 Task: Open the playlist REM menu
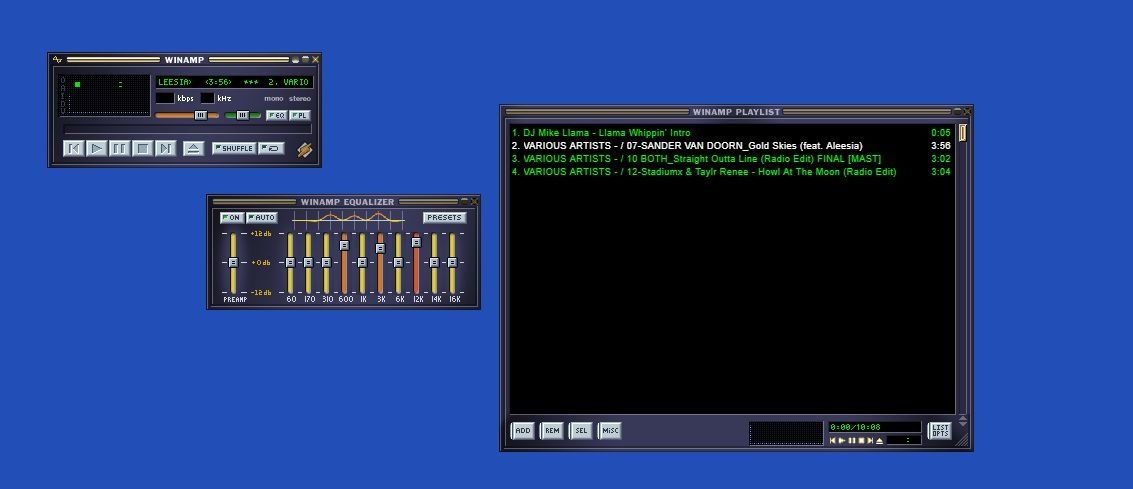click(552, 430)
